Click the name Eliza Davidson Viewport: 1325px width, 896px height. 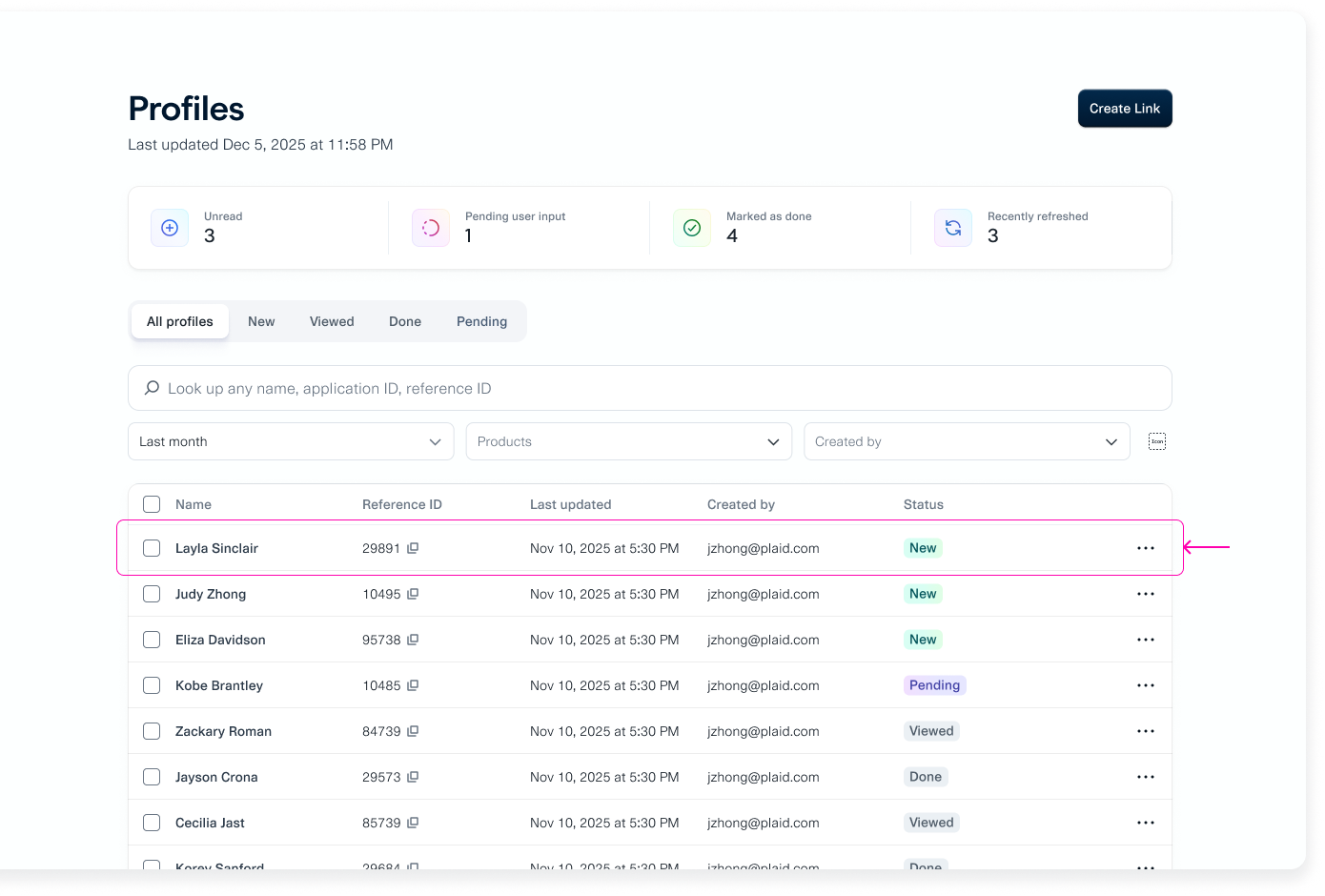[x=220, y=640]
